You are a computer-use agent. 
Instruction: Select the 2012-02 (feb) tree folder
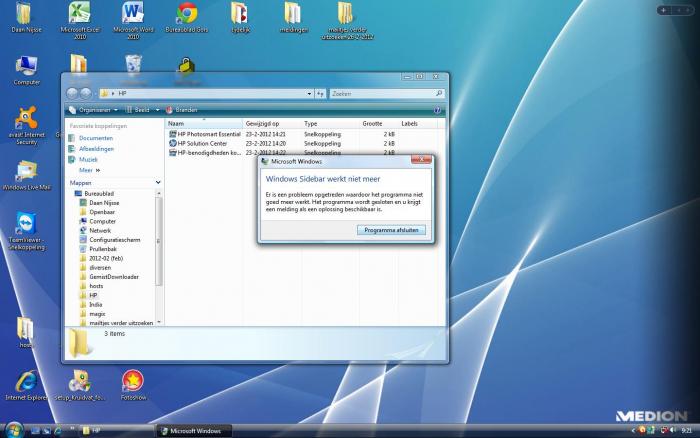click(x=101, y=259)
